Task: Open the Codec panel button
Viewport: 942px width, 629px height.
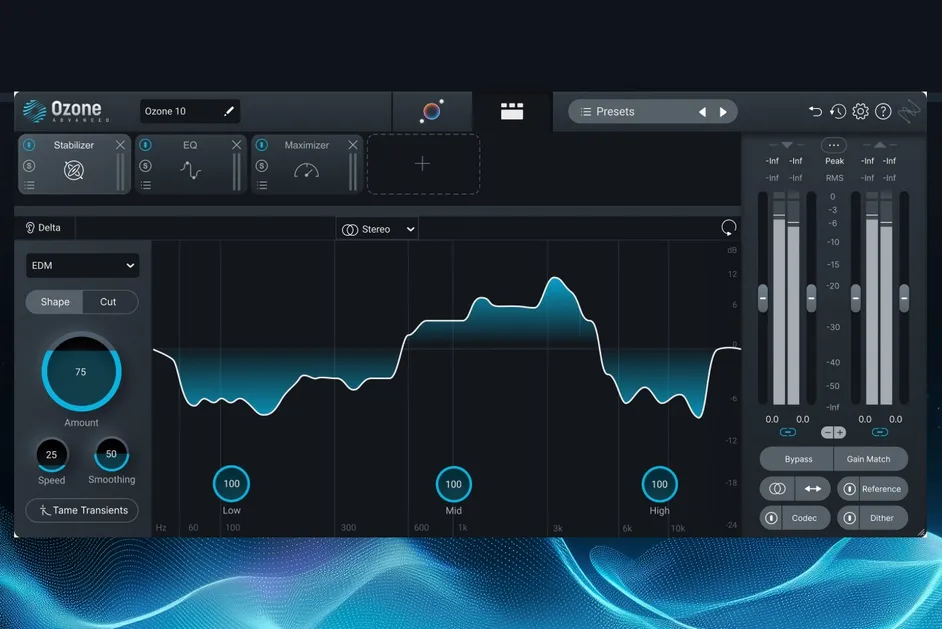Action: 804,518
